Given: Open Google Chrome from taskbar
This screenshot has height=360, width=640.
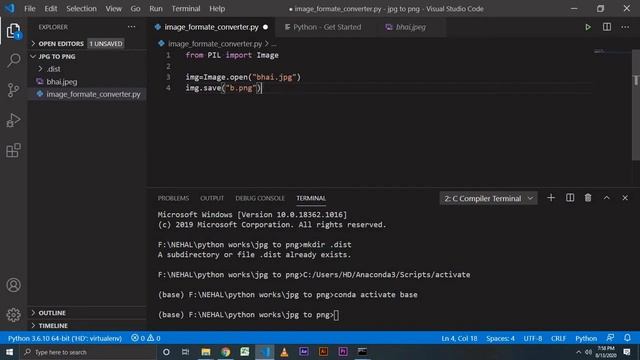Looking at the screenshot, I should (x=225, y=352).
